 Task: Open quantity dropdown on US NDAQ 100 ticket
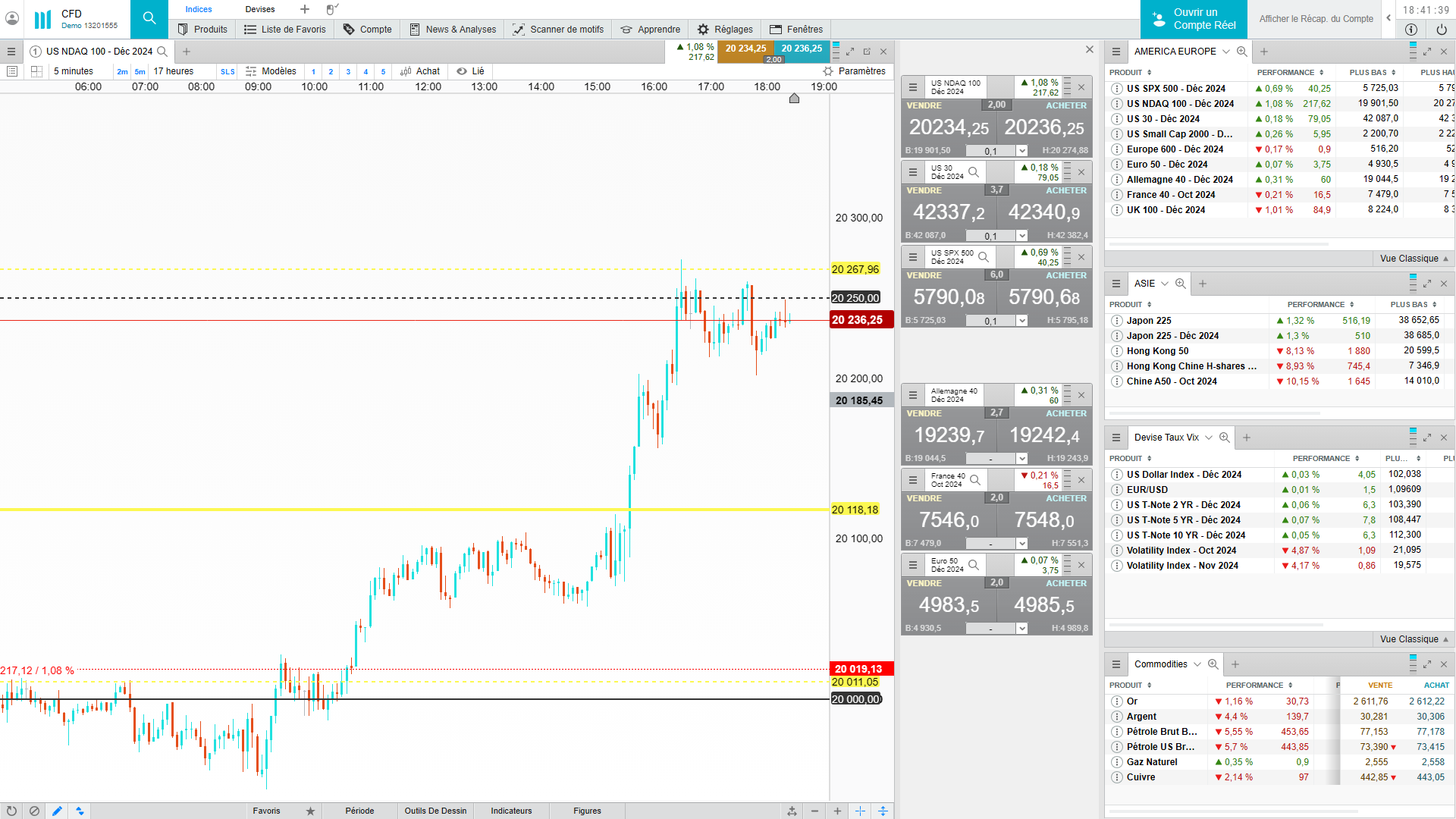tap(1021, 151)
